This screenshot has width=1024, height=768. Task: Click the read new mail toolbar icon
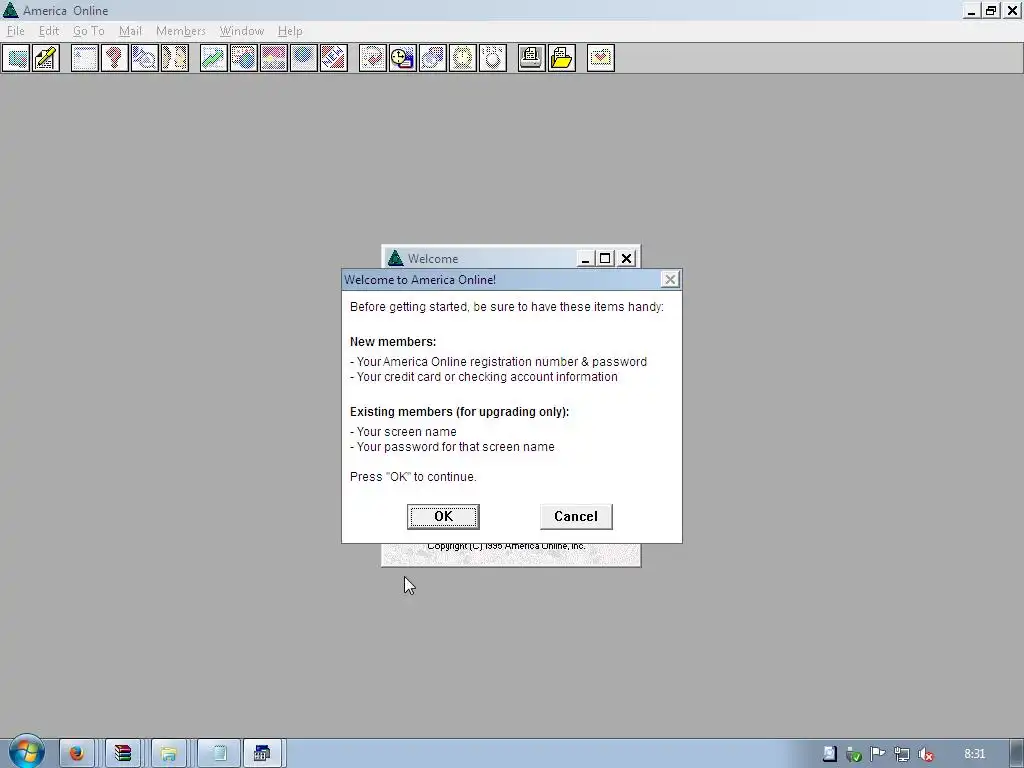pyautogui.click(x=16, y=58)
